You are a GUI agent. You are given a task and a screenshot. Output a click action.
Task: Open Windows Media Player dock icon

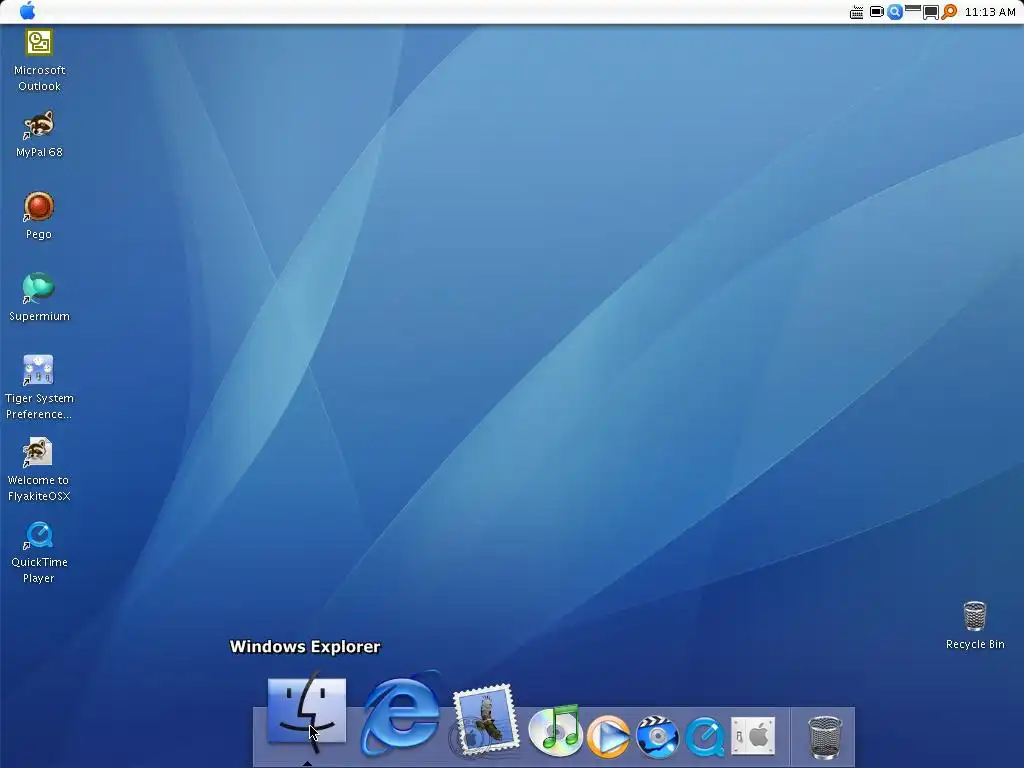pos(608,737)
